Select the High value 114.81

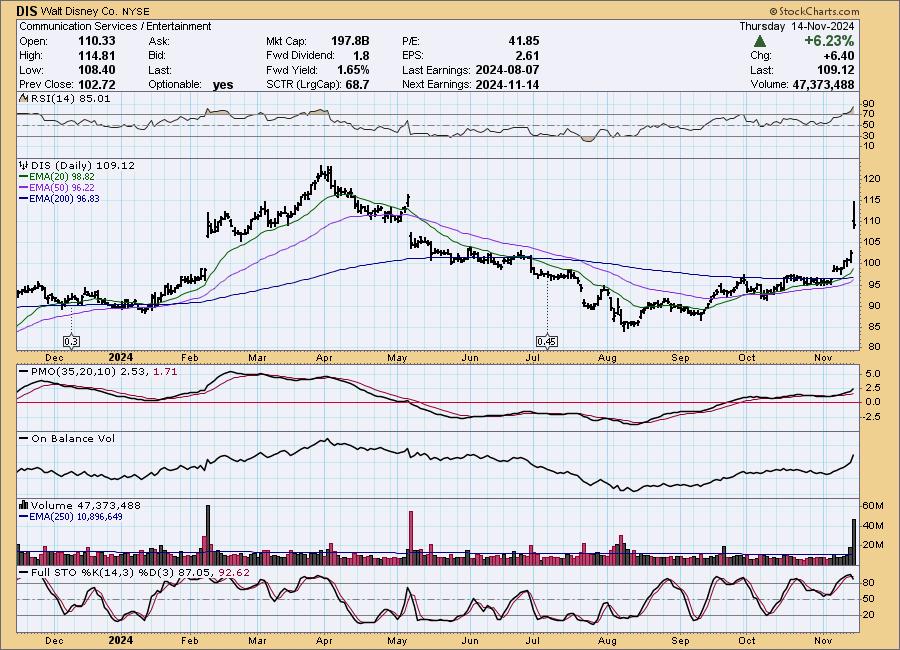96,55
